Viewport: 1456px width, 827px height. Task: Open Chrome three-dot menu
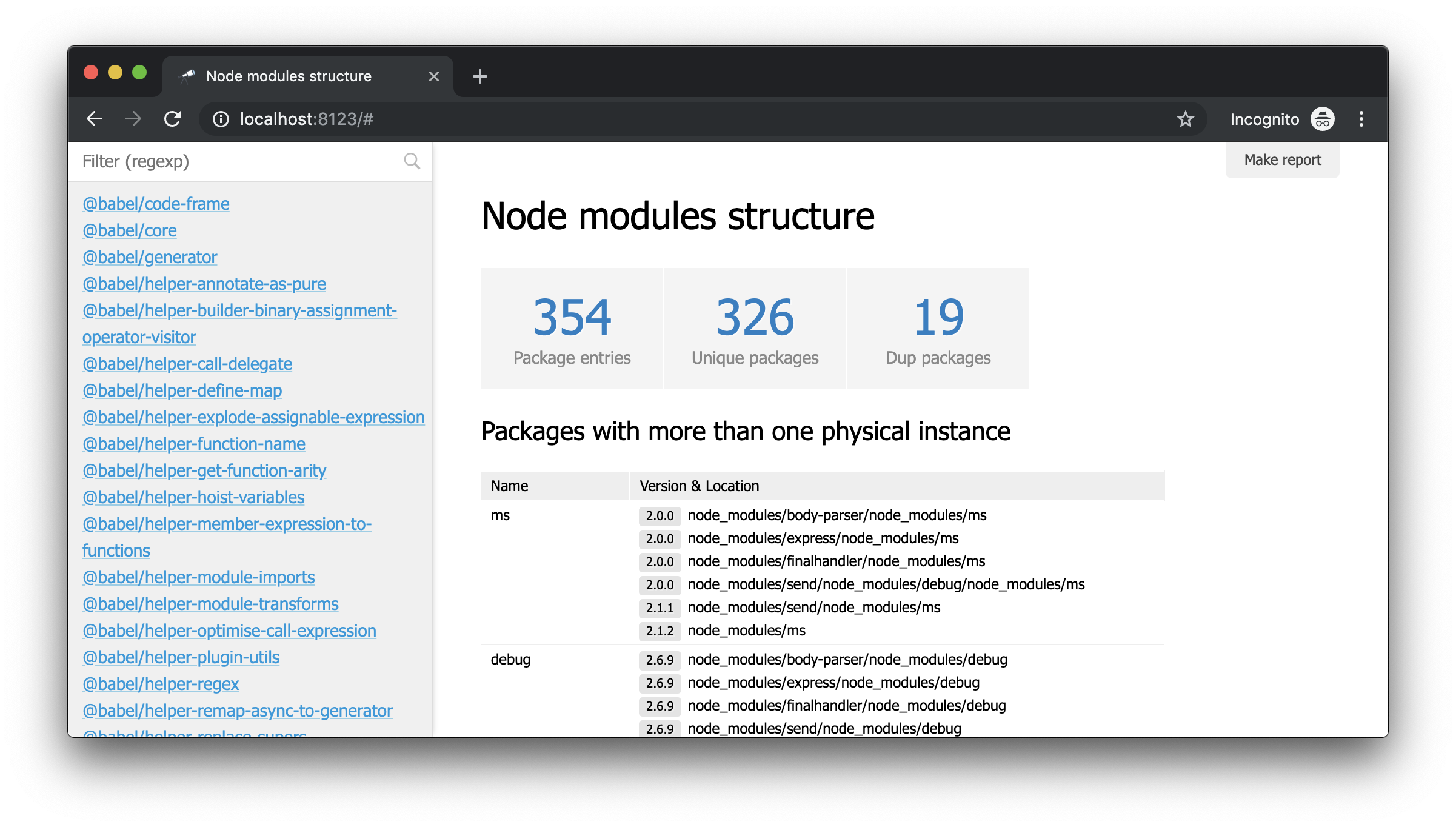(x=1361, y=119)
